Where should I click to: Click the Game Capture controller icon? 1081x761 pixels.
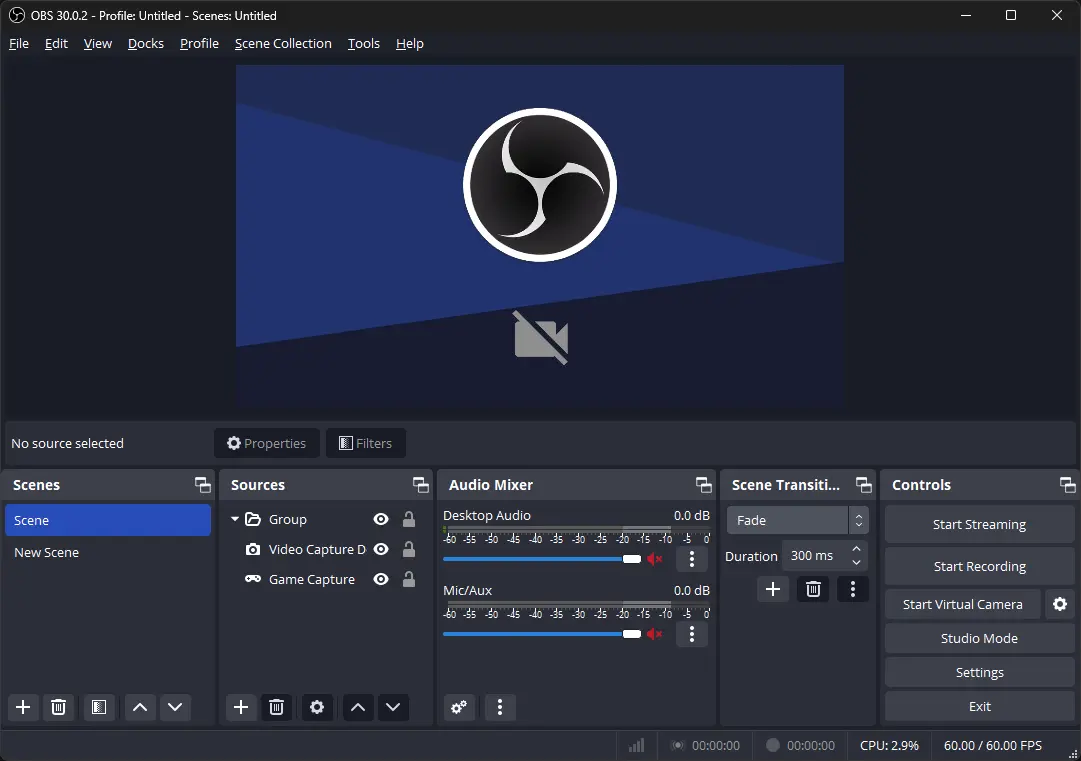(x=253, y=579)
